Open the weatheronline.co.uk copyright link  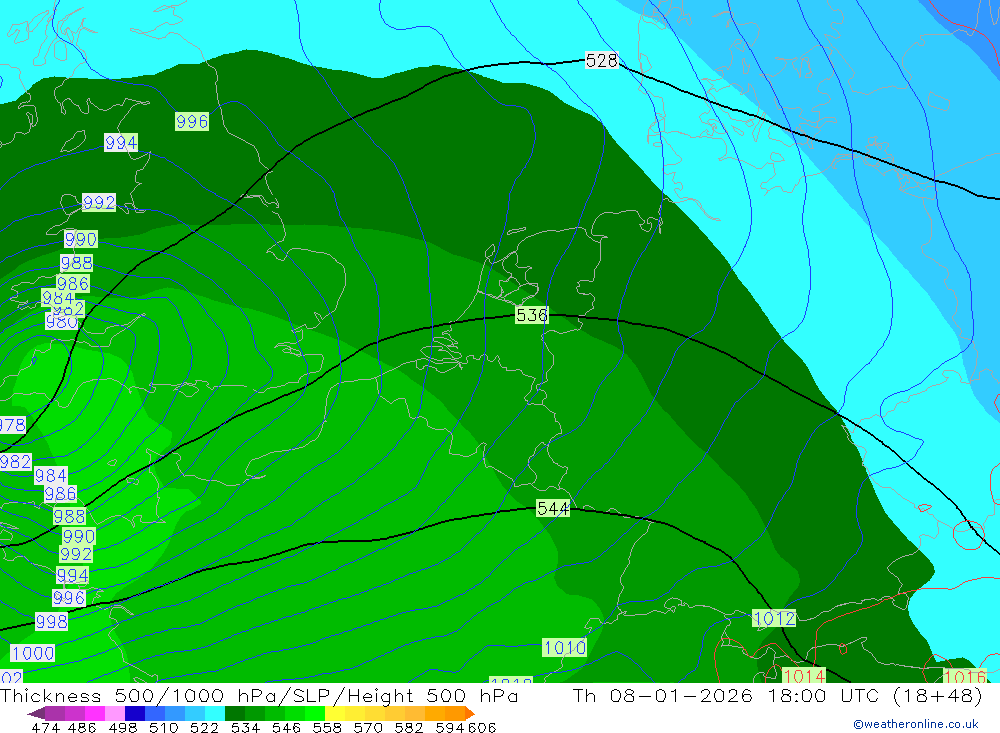[x=915, y=724]
